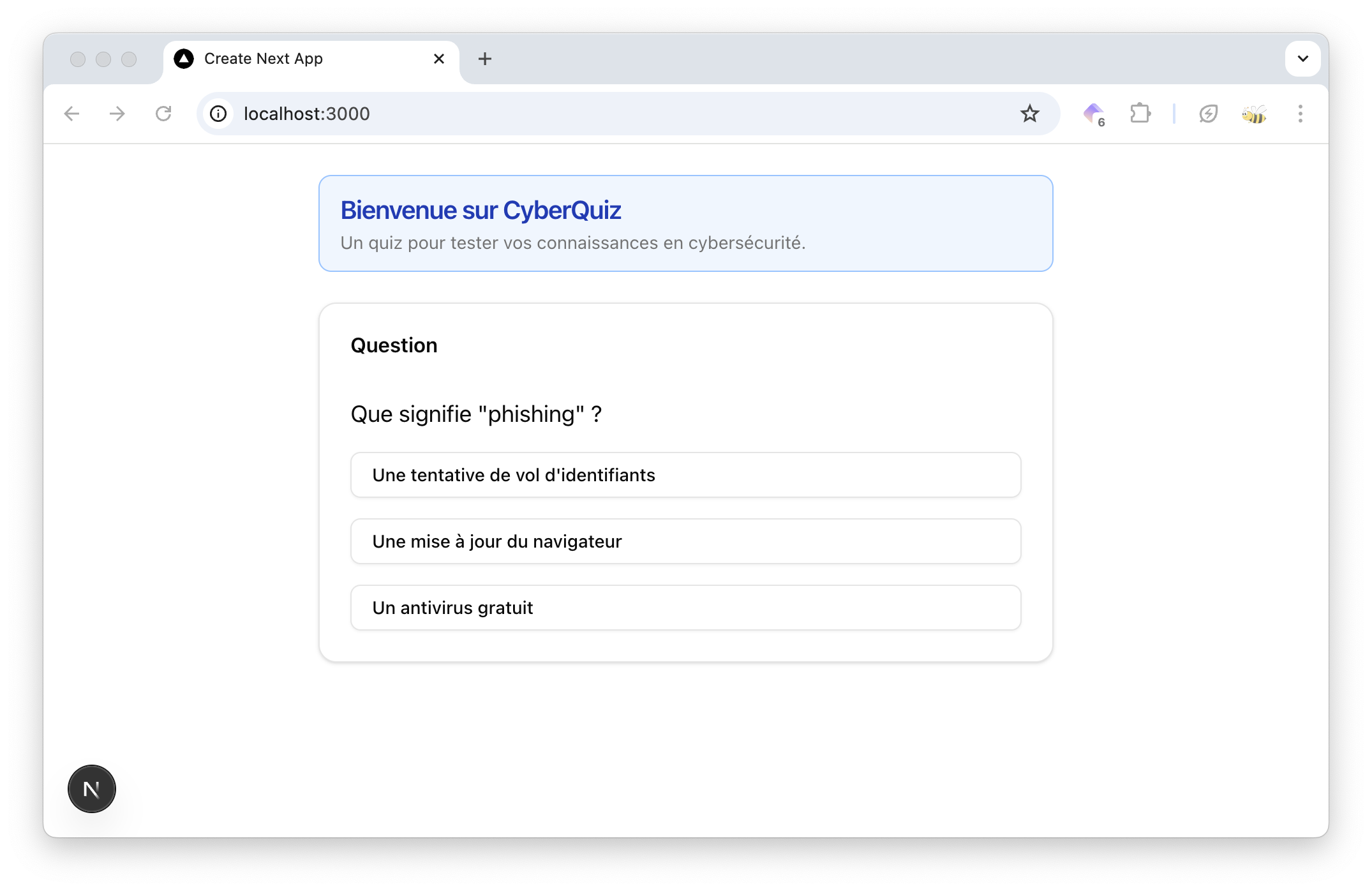Click the lightning leaf extension icon
The width and height of the screenshot is (1372, 891).
(x=1208, y=114)
